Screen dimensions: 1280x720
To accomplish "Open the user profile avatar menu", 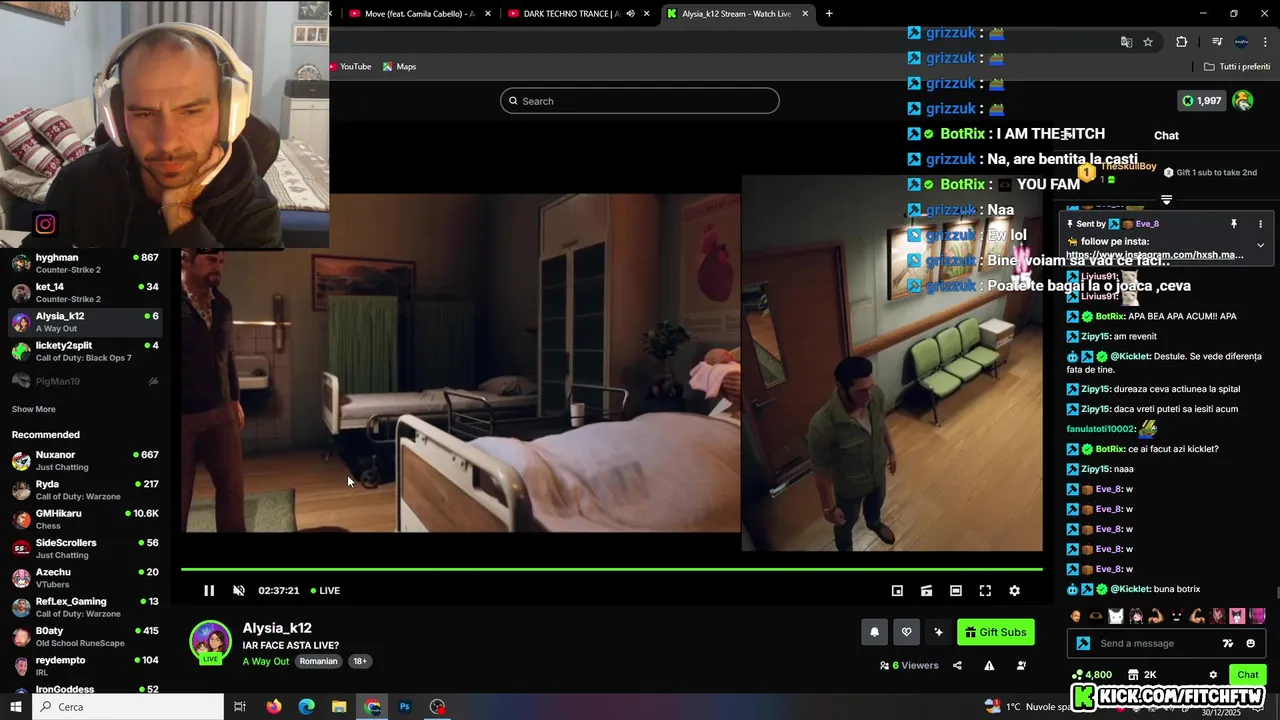I will 1243,101.
